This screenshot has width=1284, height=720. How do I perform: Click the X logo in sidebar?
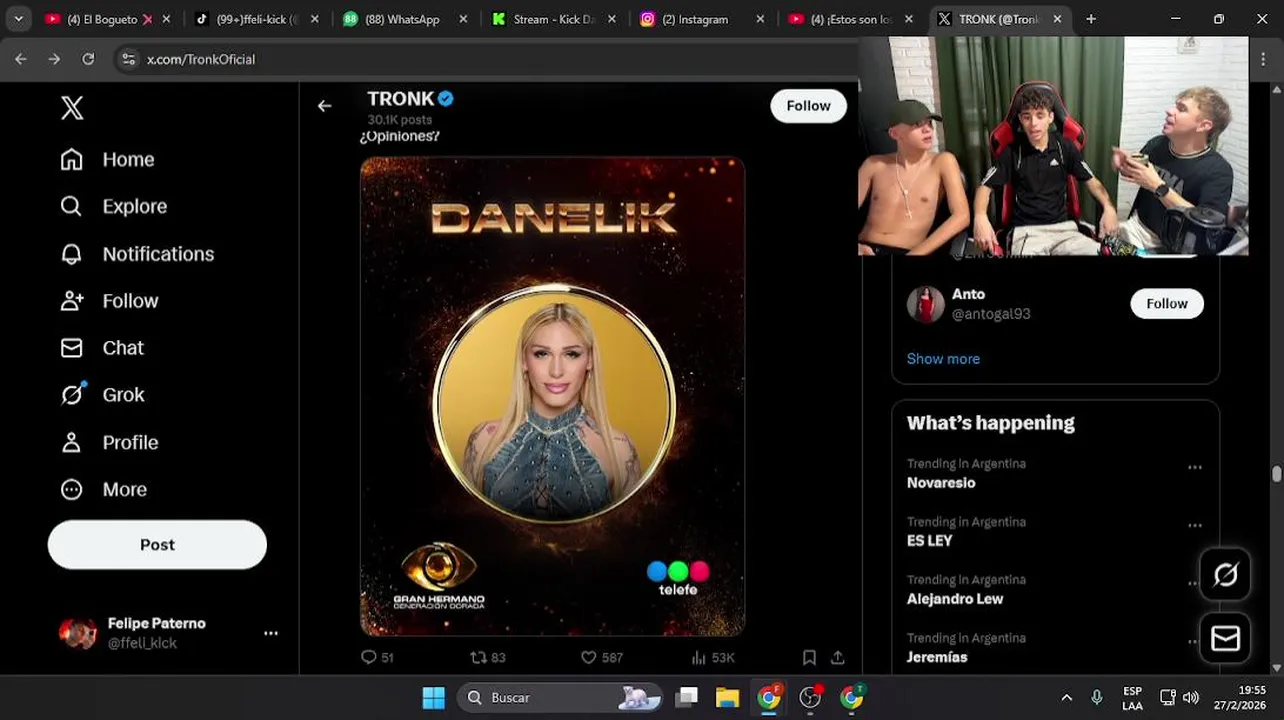(x=72, y=108)
